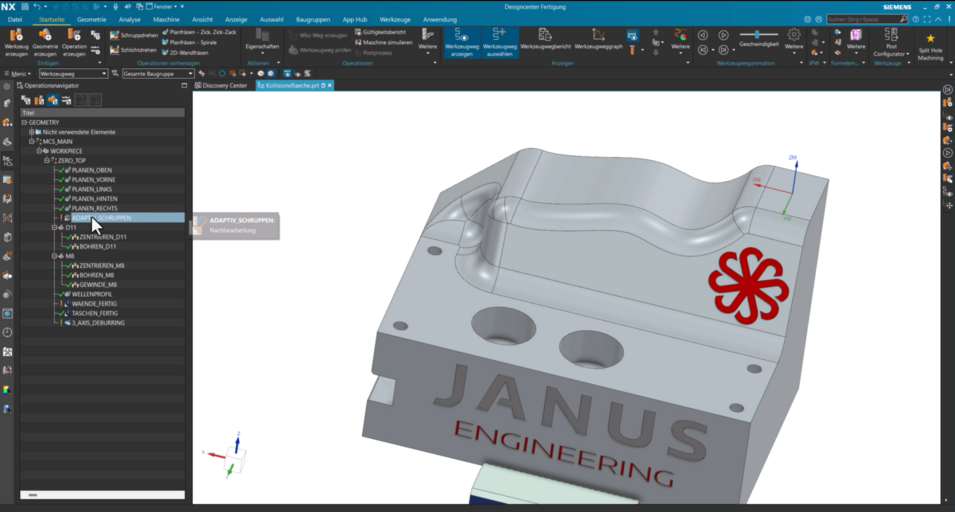Screen dimensions: 955x512
Task: Click the help question mark icon
Action: [915, 19]
